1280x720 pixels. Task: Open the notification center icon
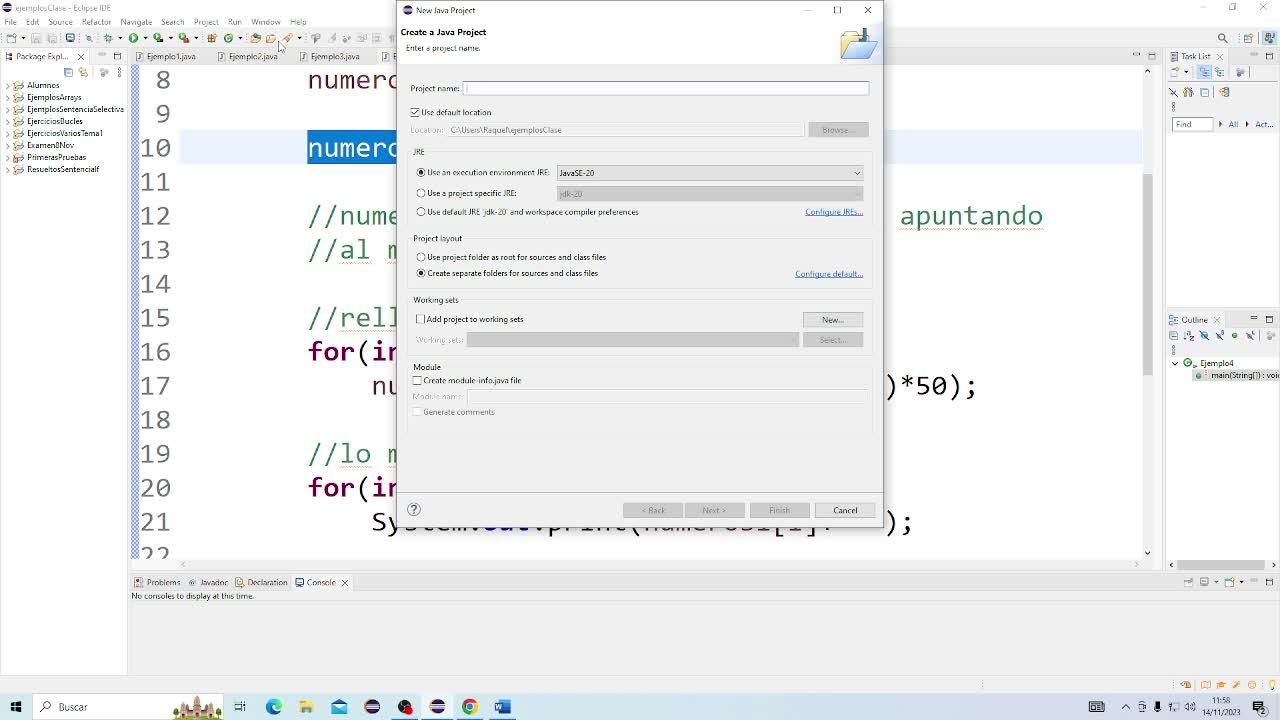pyautogui.click(x=1260, y=707)
